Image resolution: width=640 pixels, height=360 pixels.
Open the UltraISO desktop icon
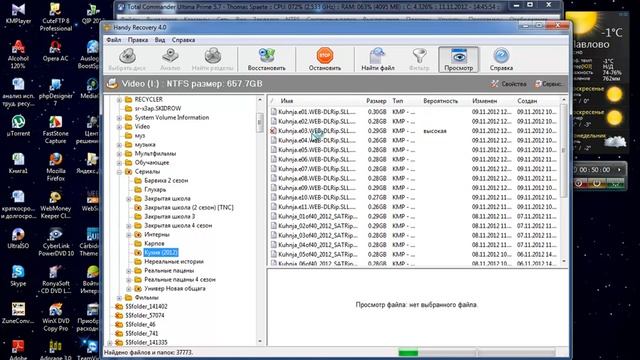18,238
